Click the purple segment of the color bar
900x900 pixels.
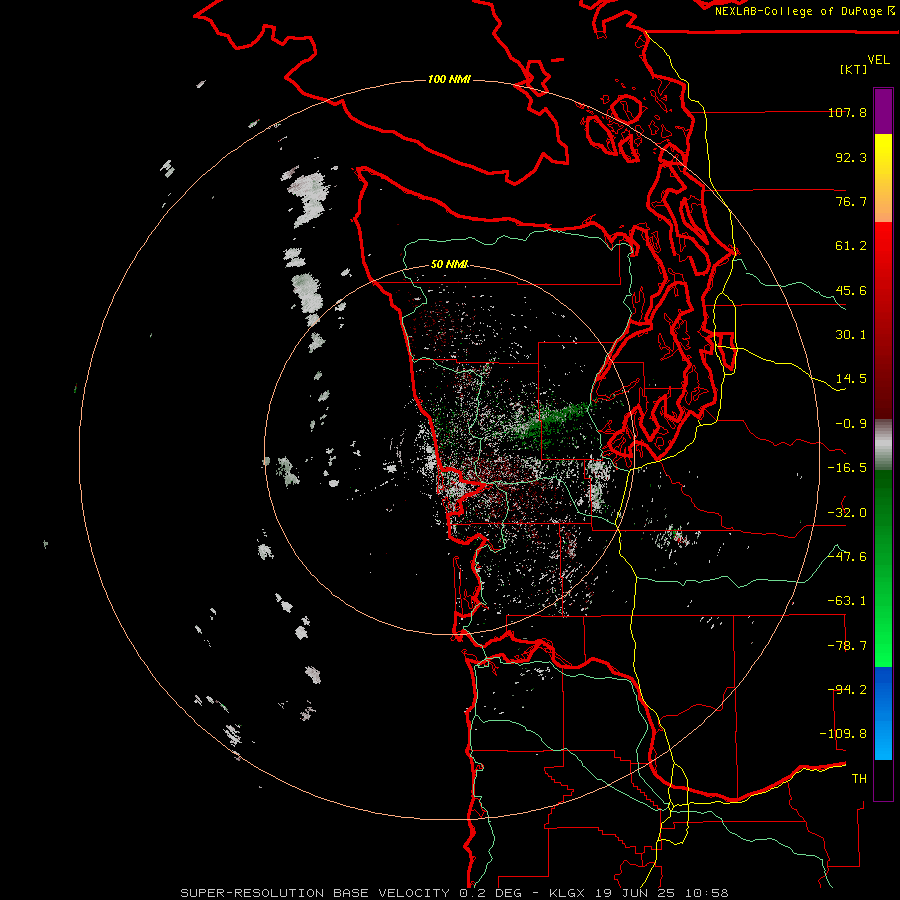(883, 111)
